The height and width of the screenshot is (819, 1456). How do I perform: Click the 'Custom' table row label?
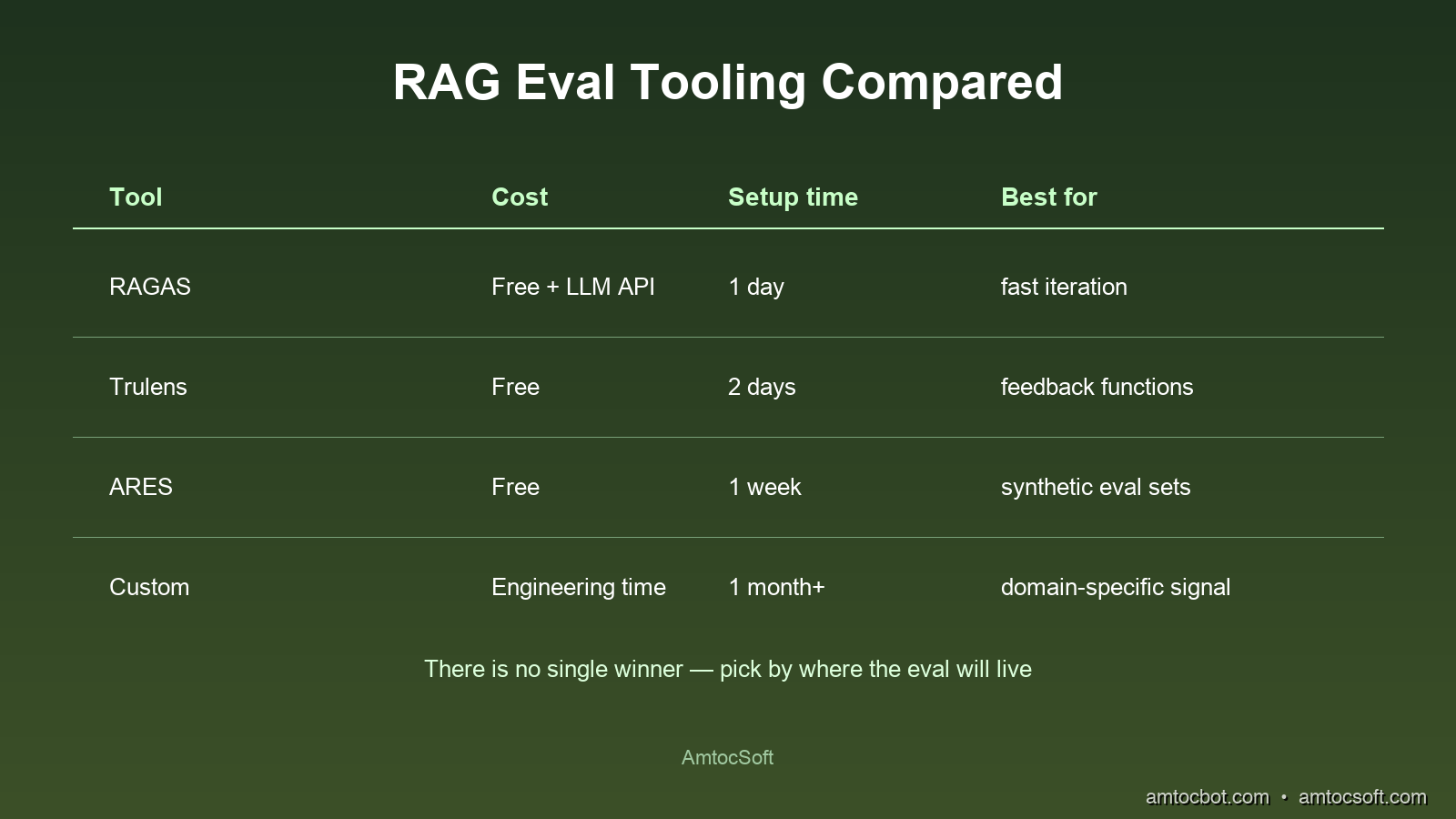[x=149, y=587]
